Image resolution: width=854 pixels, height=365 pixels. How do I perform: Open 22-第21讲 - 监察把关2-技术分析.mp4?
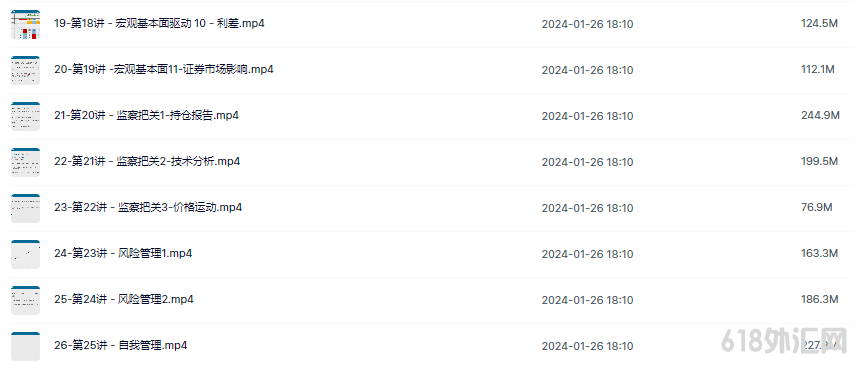147,162
